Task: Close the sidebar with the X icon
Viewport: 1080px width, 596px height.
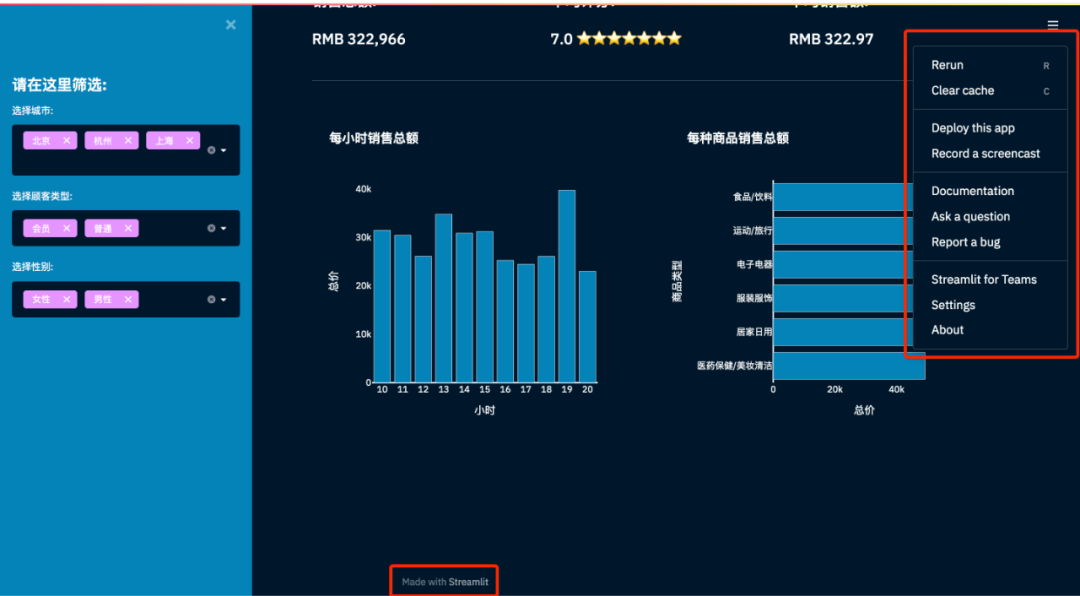Action: [231, 25]
